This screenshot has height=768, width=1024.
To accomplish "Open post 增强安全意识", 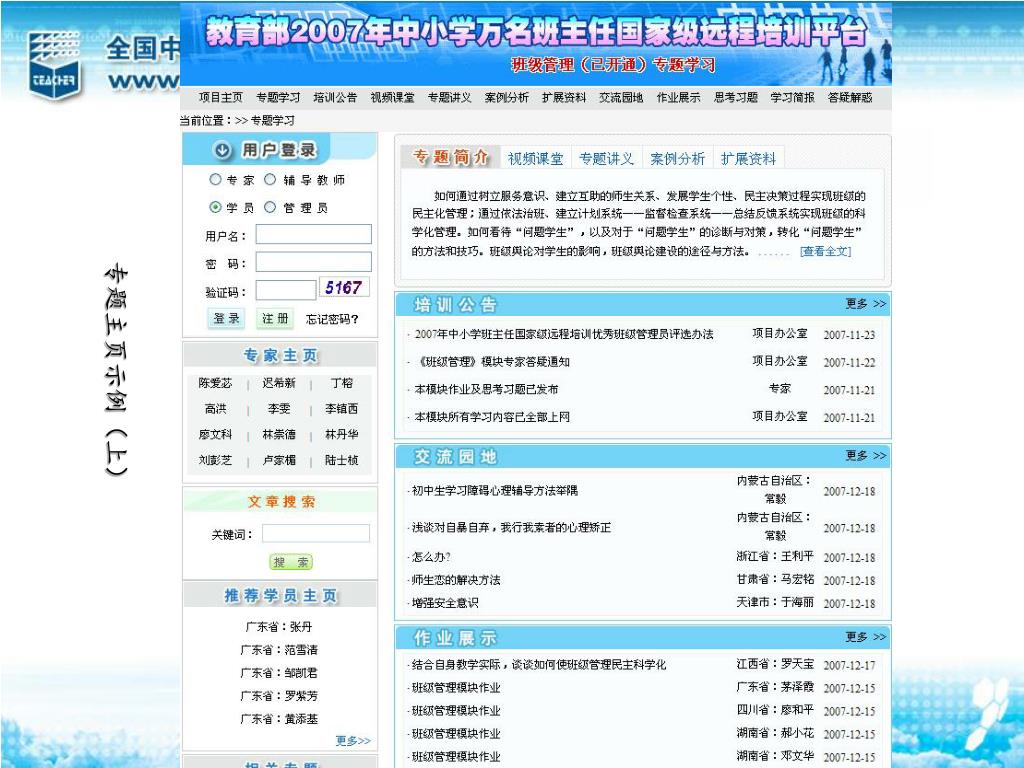I will pyautogui.click(x=445, y=603).
